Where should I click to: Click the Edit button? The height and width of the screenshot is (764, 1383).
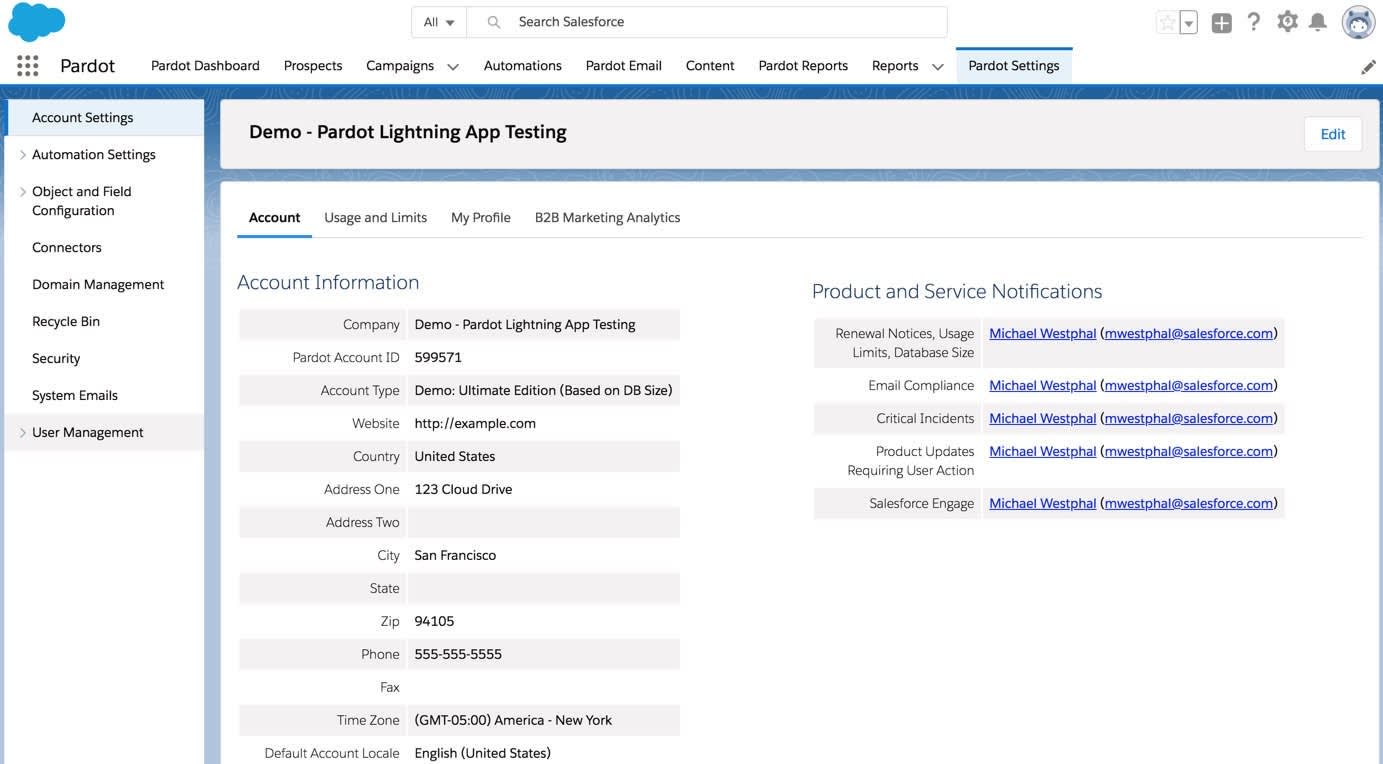tap(1333, 134)
